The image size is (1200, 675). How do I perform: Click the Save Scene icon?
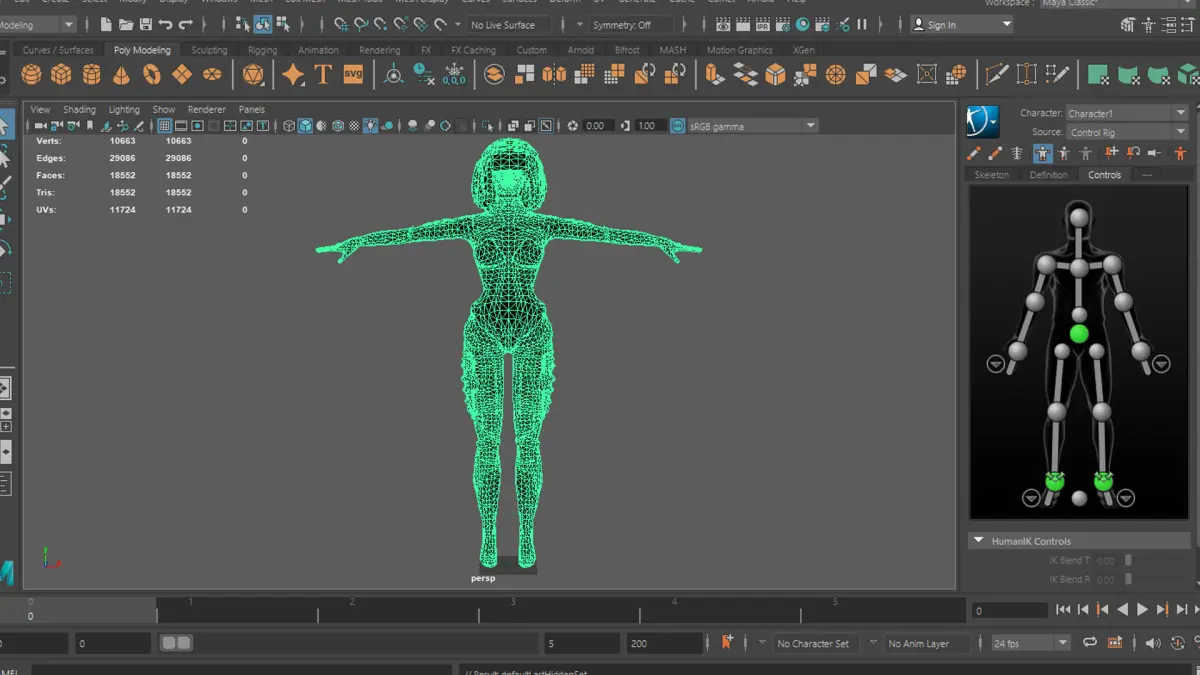coord(145,24)
